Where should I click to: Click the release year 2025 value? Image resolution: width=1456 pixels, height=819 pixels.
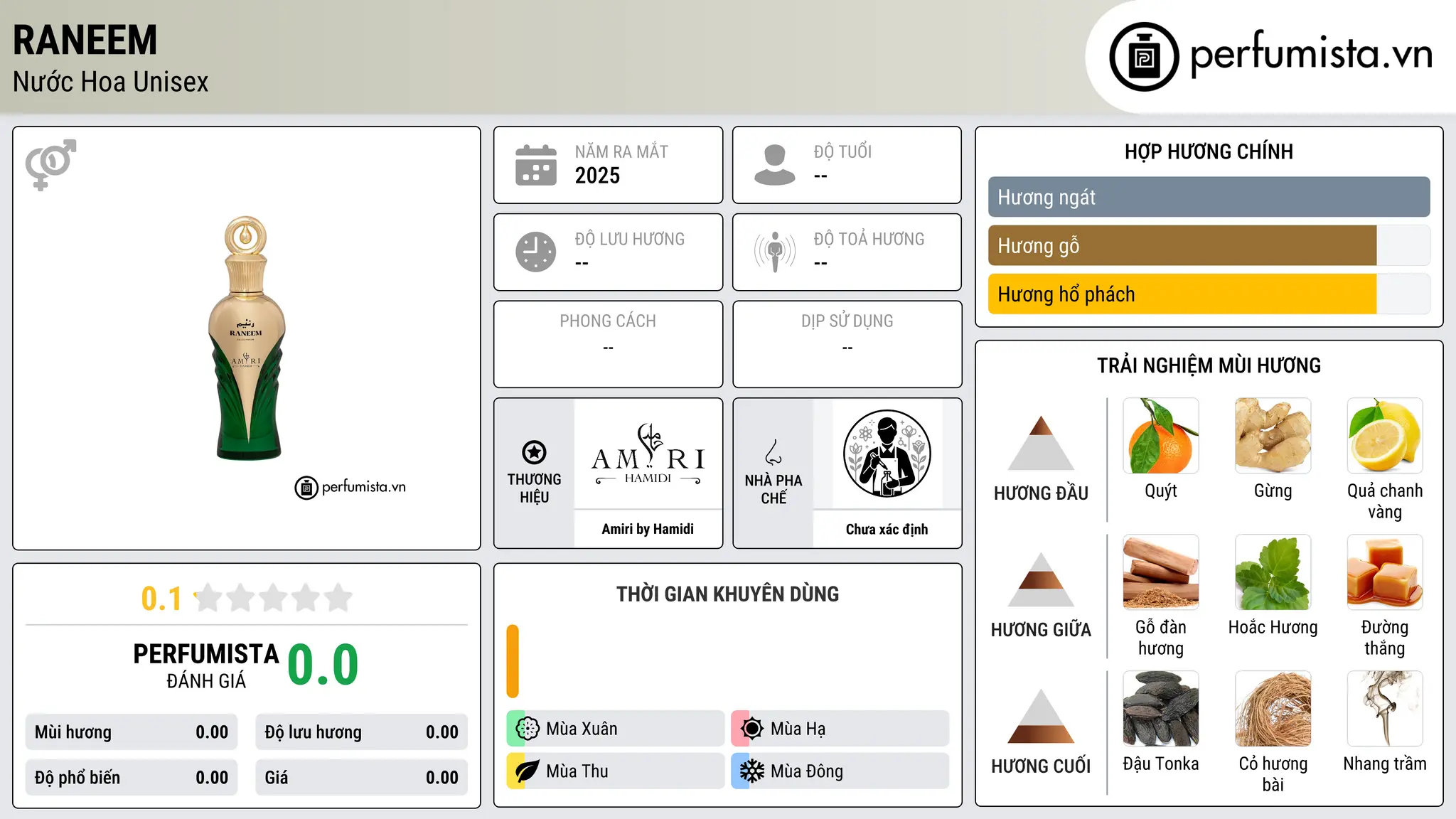pos(597,176)
